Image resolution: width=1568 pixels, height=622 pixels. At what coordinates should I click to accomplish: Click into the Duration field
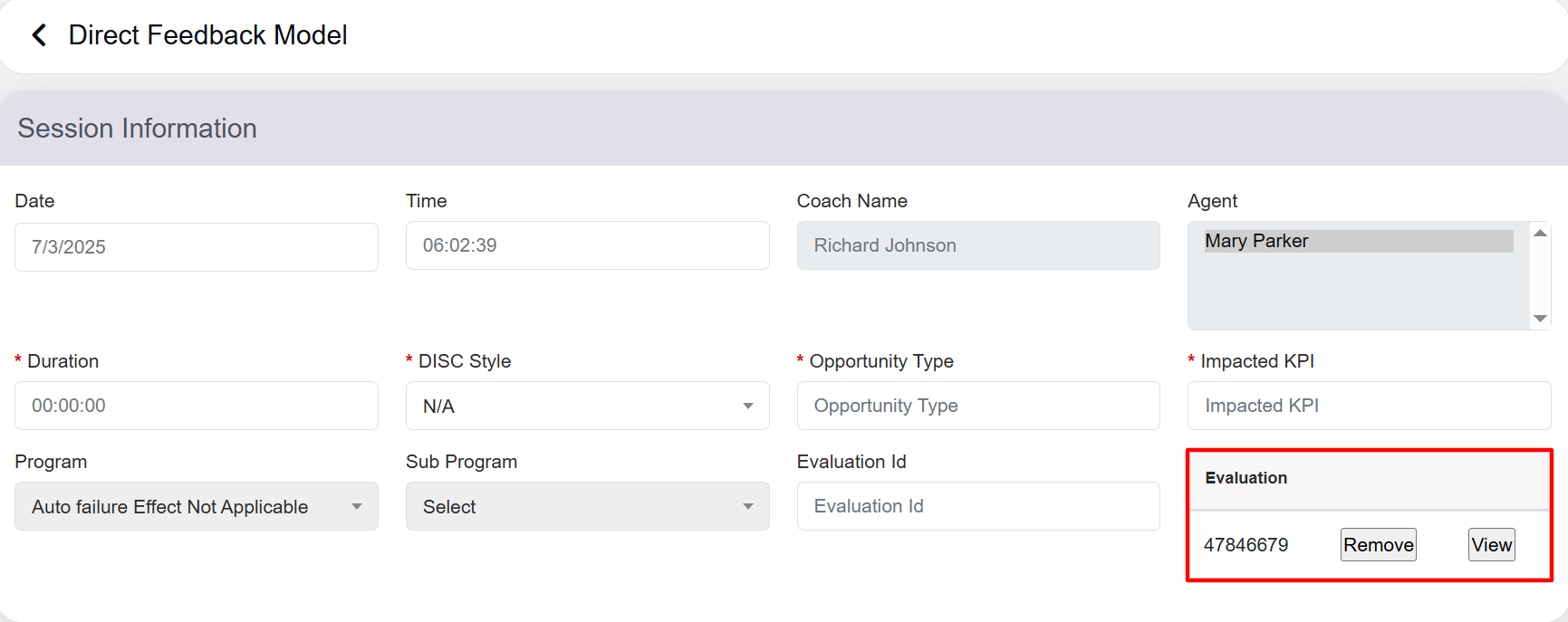pyautogui.click(x=196, y=406)
